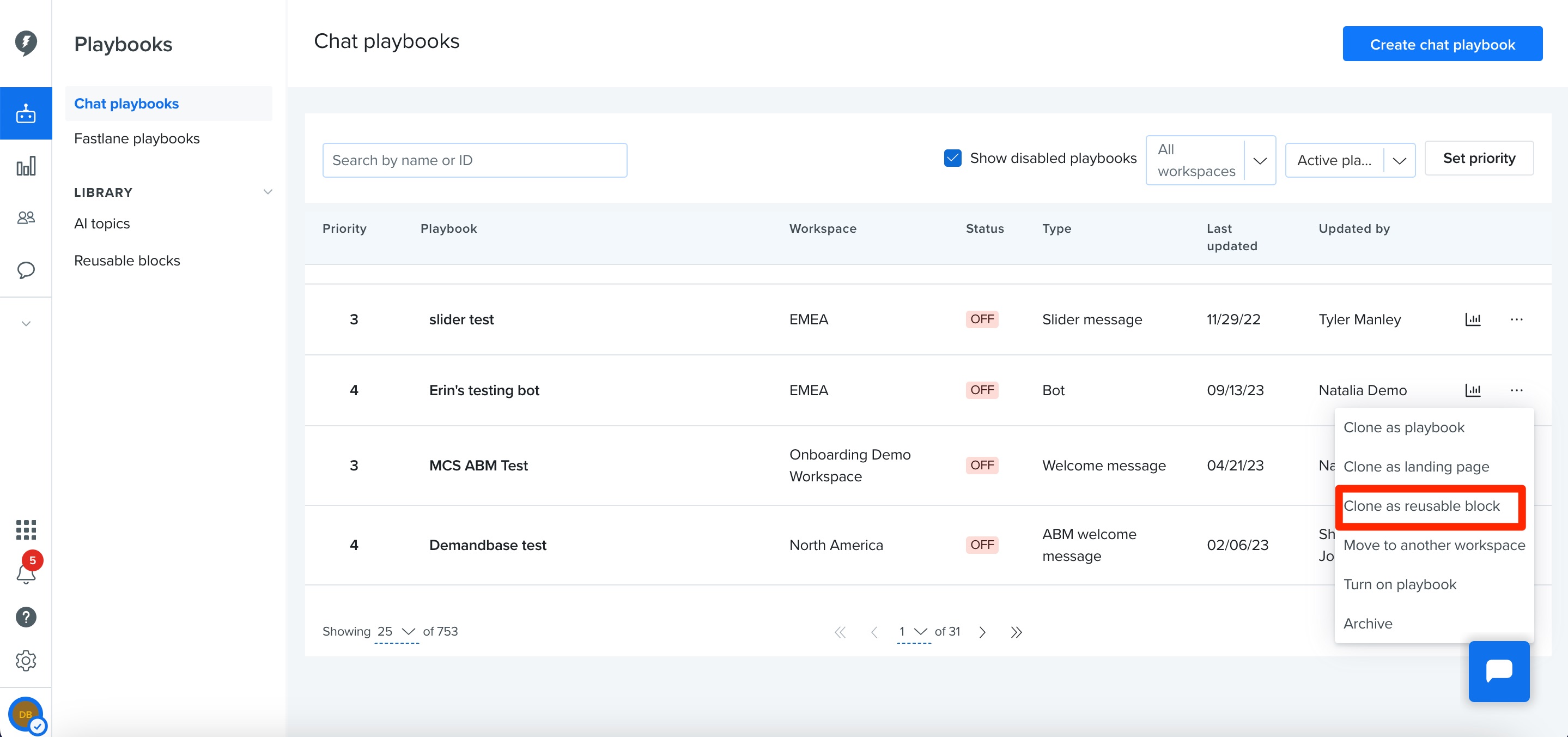Open the DB user avatar

tap(26, 715)
